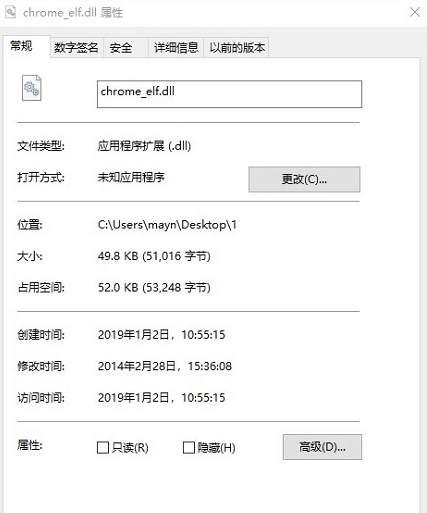The height and width of the screenshot is (513, 427).
Task: Click the 更改(C)... button
Action: tap(304, 179)
